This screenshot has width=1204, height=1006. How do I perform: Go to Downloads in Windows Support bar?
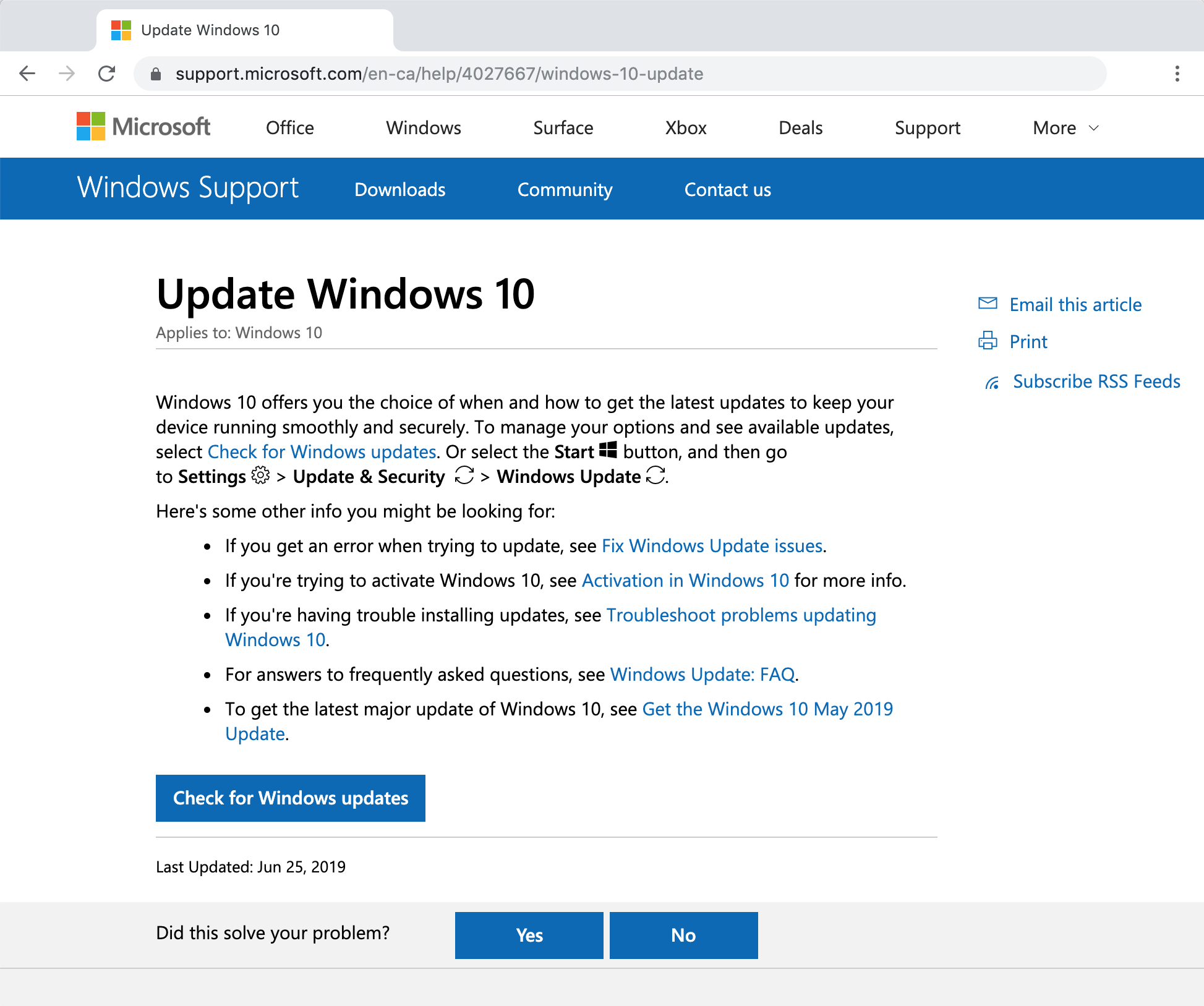[399, 190]
